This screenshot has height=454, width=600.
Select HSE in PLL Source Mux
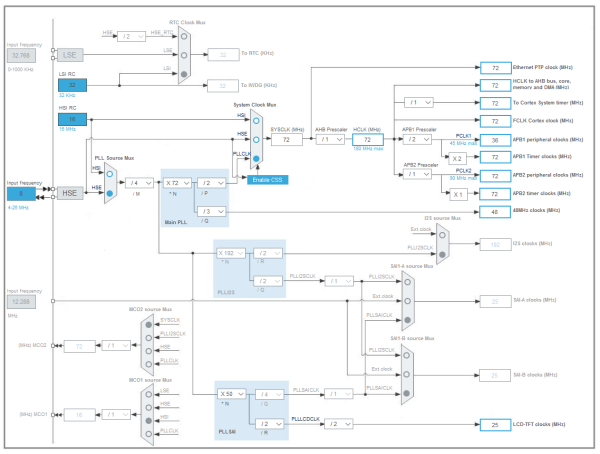pyautogui.click(x=108, y=192)
